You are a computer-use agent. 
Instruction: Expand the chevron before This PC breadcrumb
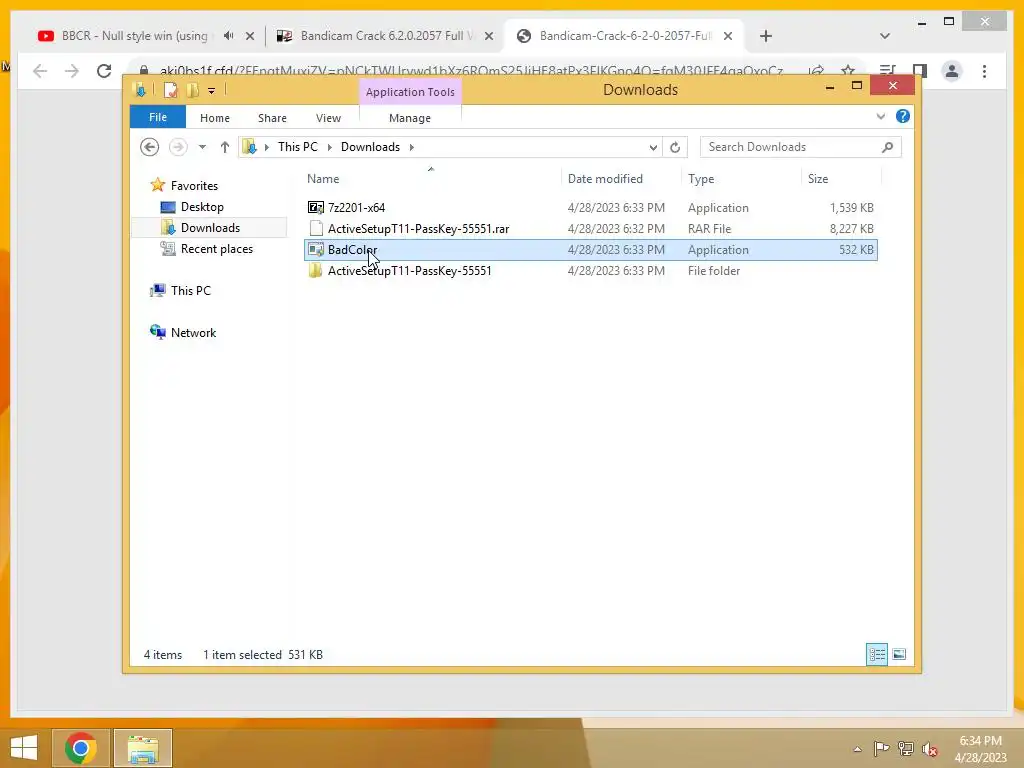click(x=266, y=147)
